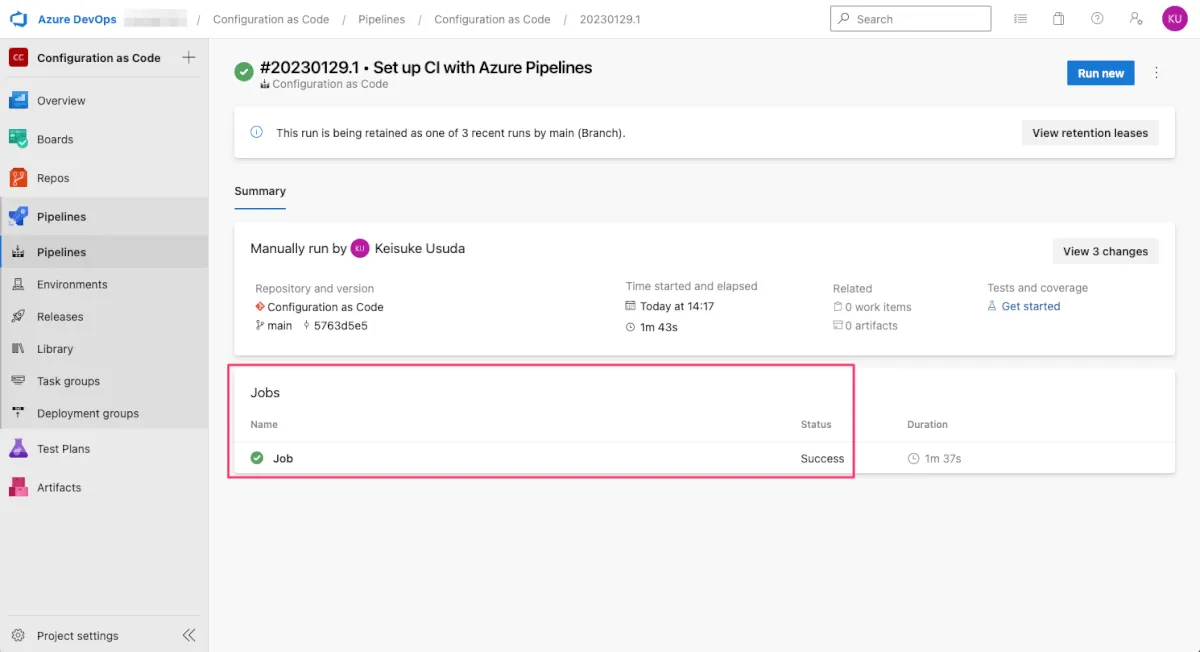1200x652 pixels.
Task: Select the Summary tab
Action: 260,191
